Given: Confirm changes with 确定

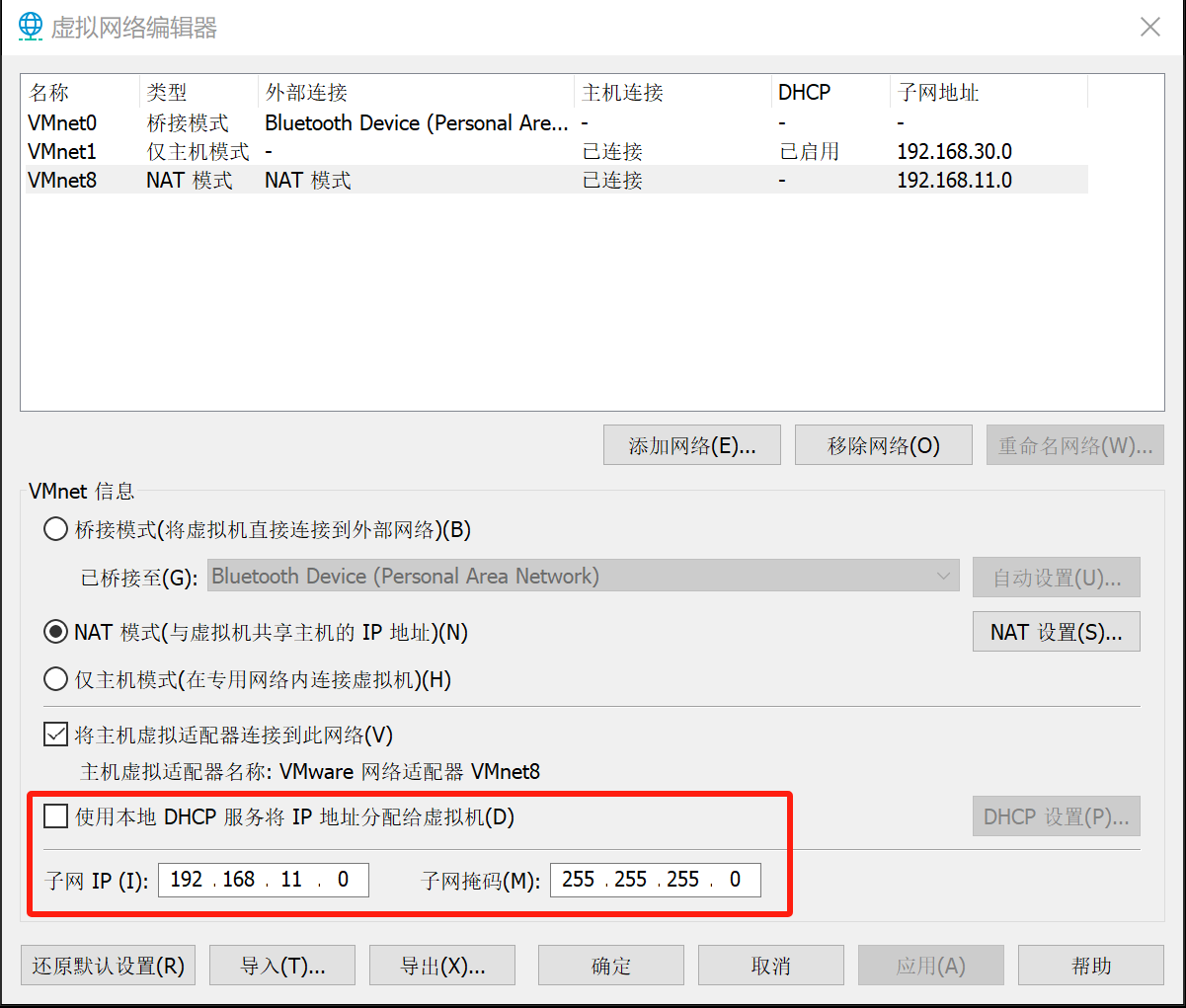Looking at the screenshot, I should (610, 965).
